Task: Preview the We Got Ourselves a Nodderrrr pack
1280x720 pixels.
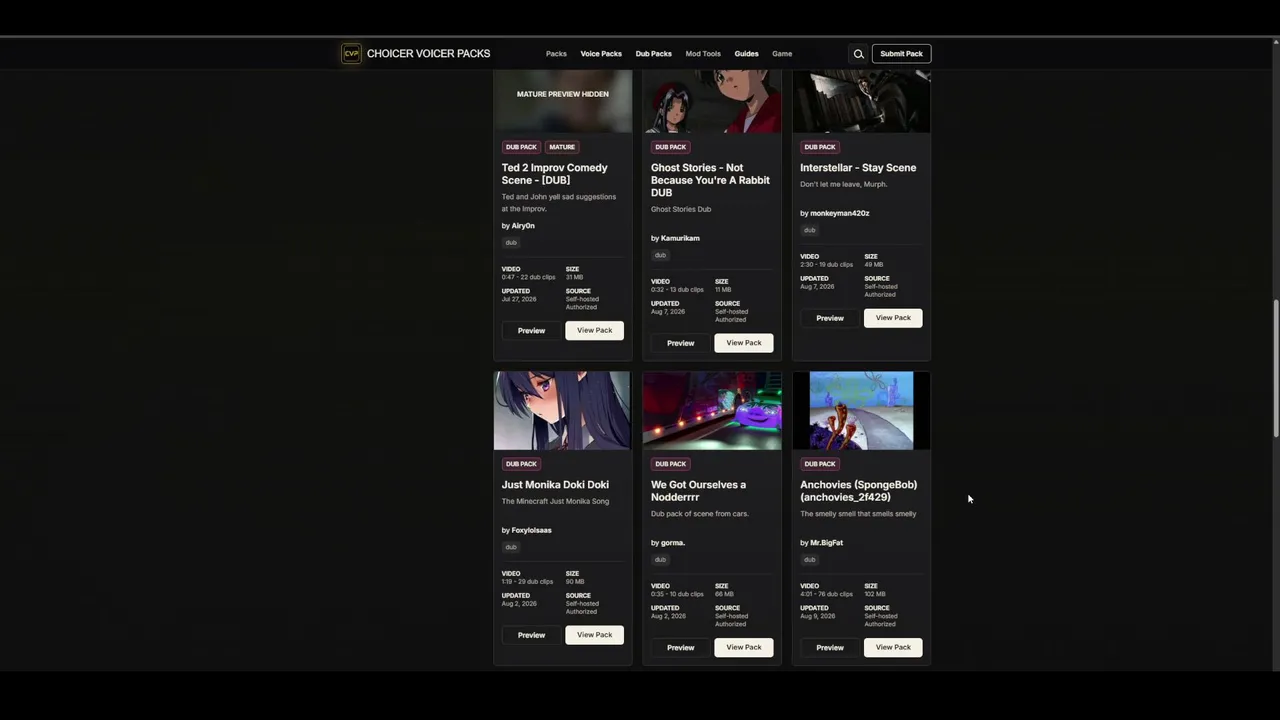Action: [x=680, y=648]
